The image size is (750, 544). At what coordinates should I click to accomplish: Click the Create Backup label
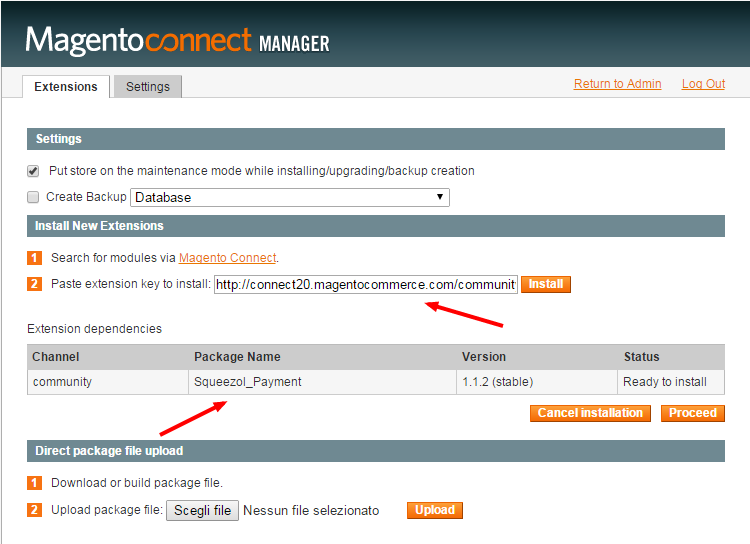point(86,197)
